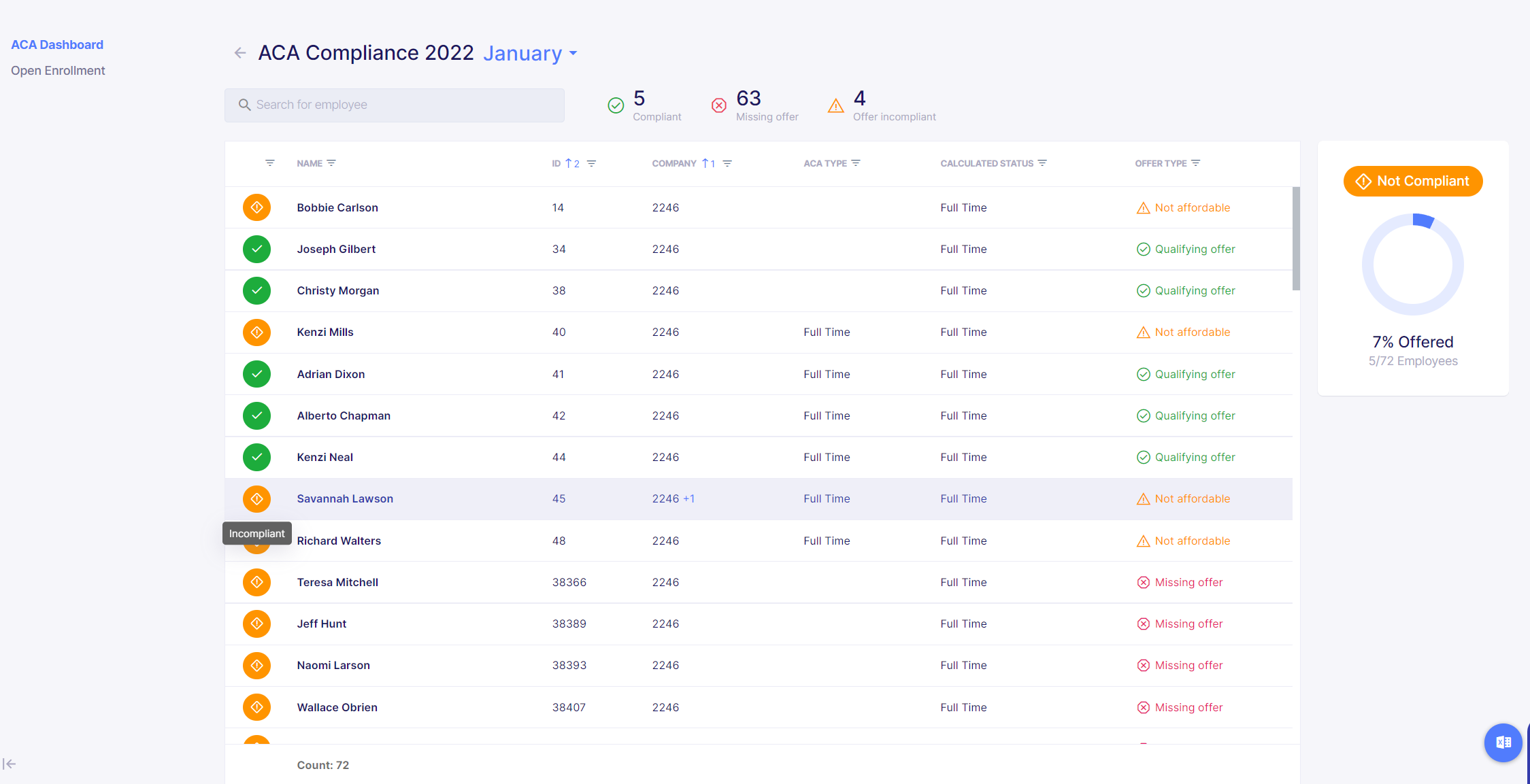
Task: Open employee Savannah Lawson
Action: point(345,498)
